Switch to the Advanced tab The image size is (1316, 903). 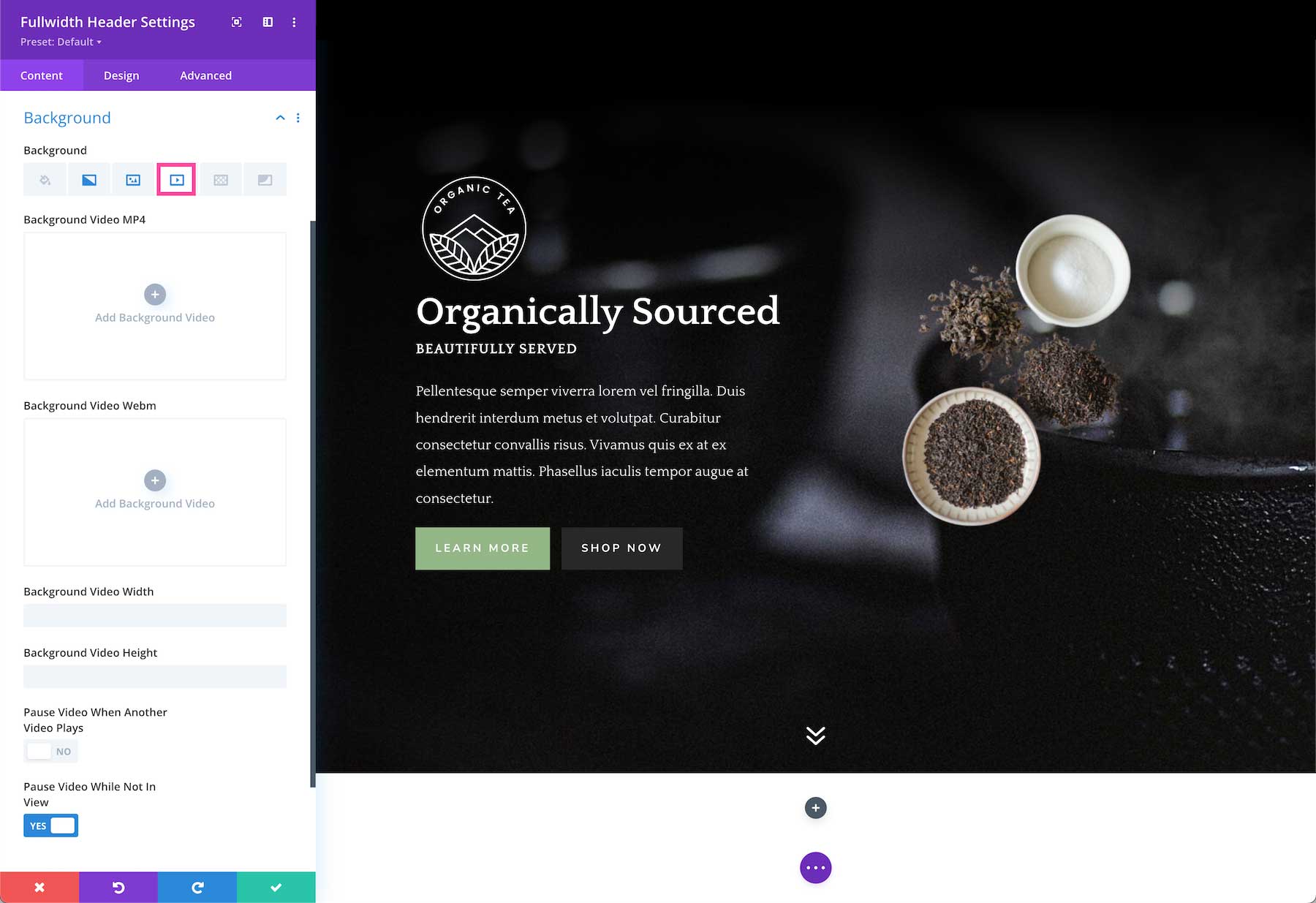tap(205, 75)
